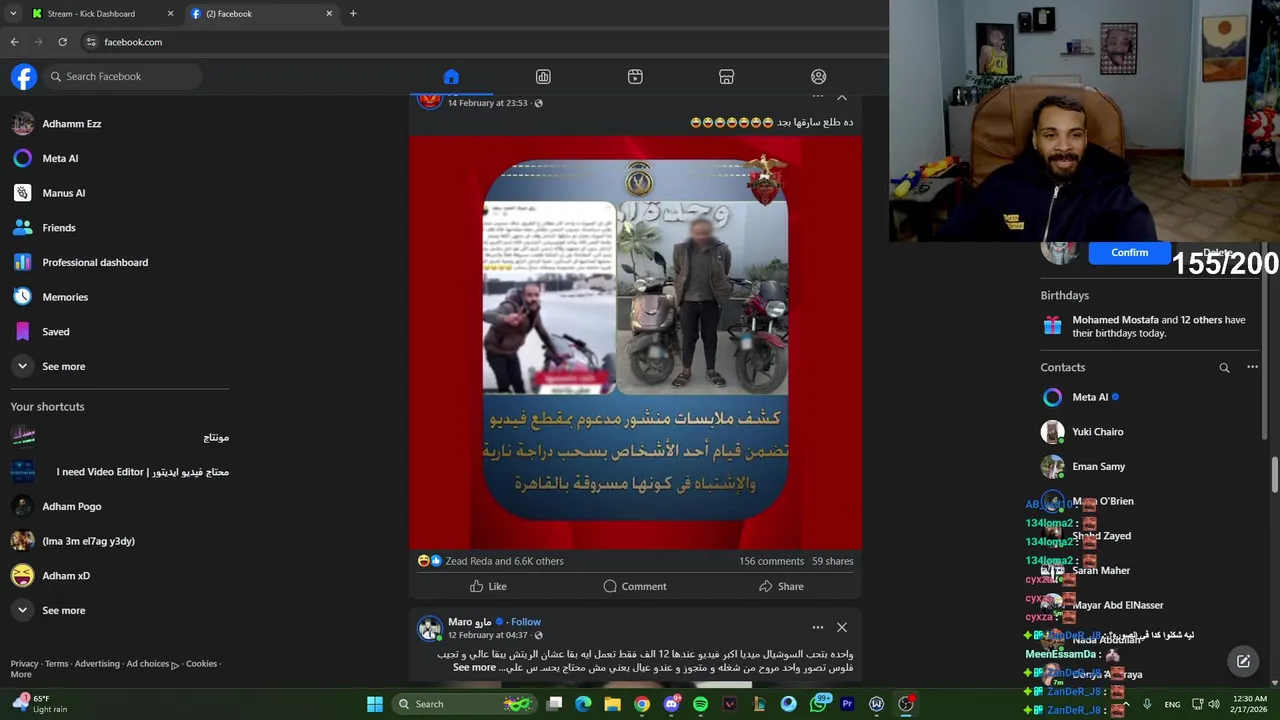
Task: Open the red post image
Action: click(x=635, y=342)
